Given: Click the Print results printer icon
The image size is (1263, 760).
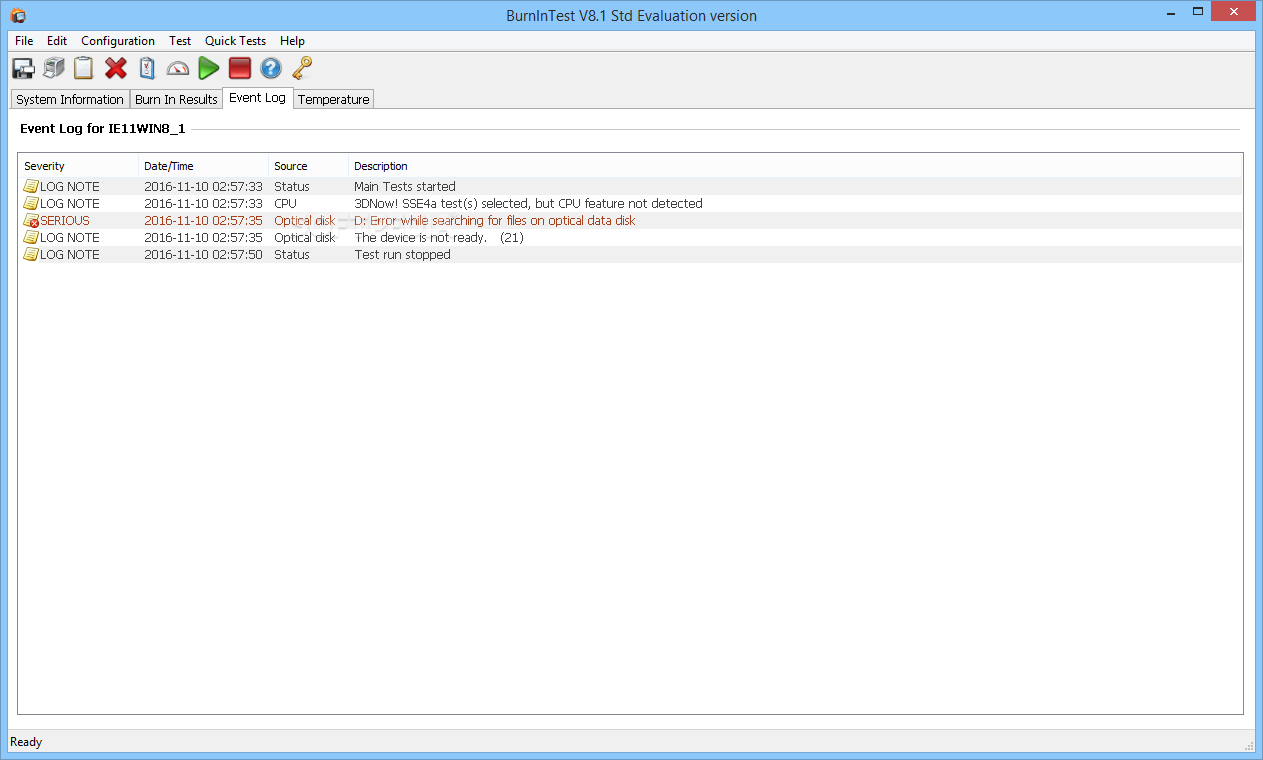Looking at the screenshot, I should click(x=54, y=68).
